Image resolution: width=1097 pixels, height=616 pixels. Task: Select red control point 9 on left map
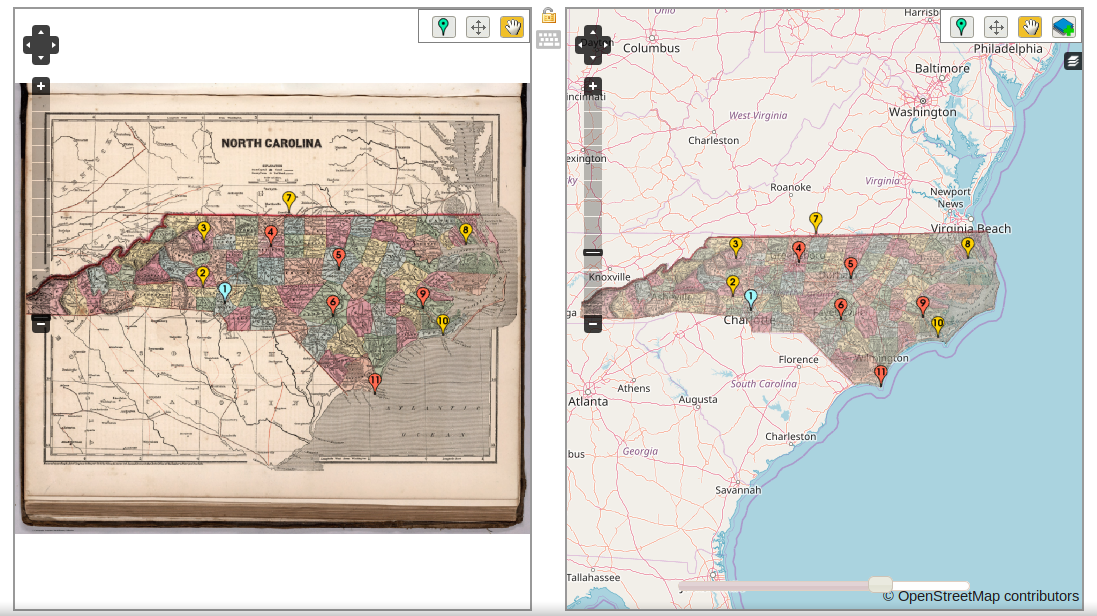pyautogui.click(x=423, y=296)
